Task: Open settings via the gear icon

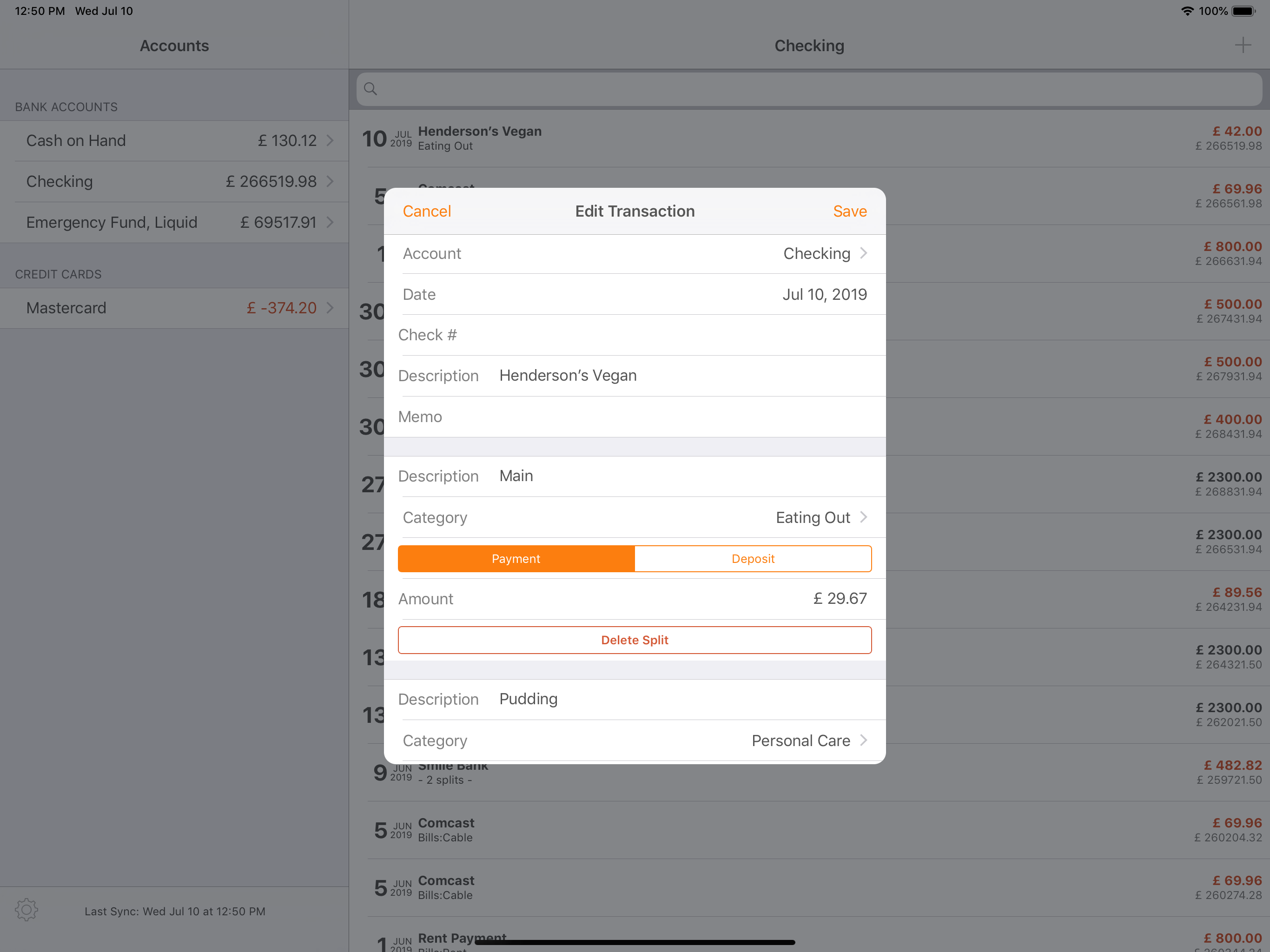Action: tap(26, 910)
